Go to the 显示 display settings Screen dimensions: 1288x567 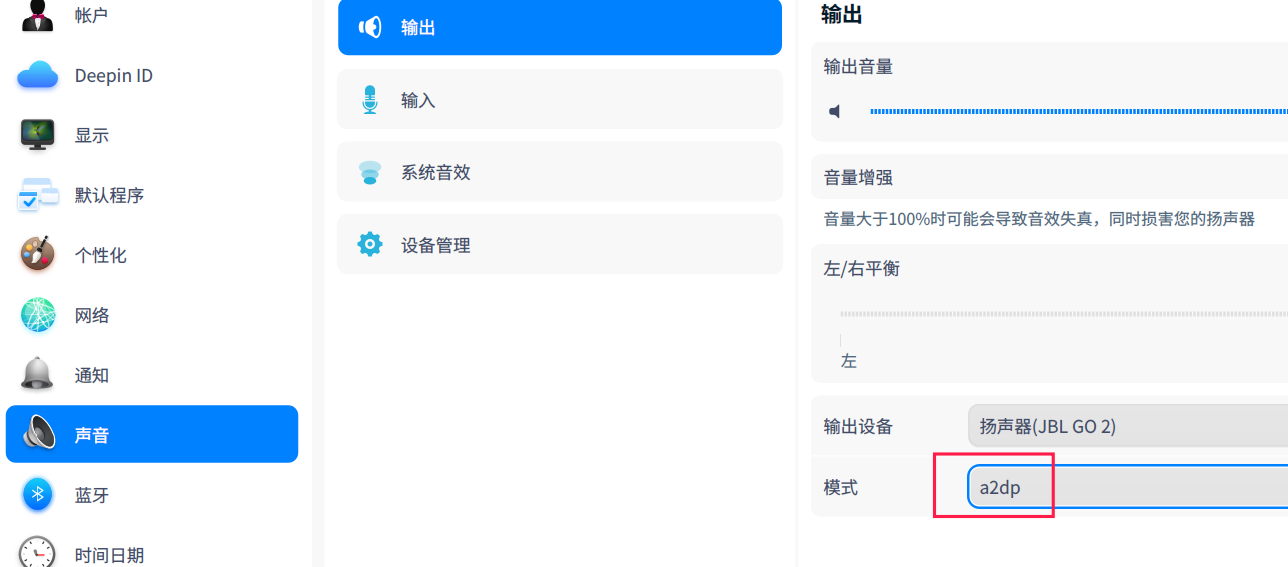(152, 135)
